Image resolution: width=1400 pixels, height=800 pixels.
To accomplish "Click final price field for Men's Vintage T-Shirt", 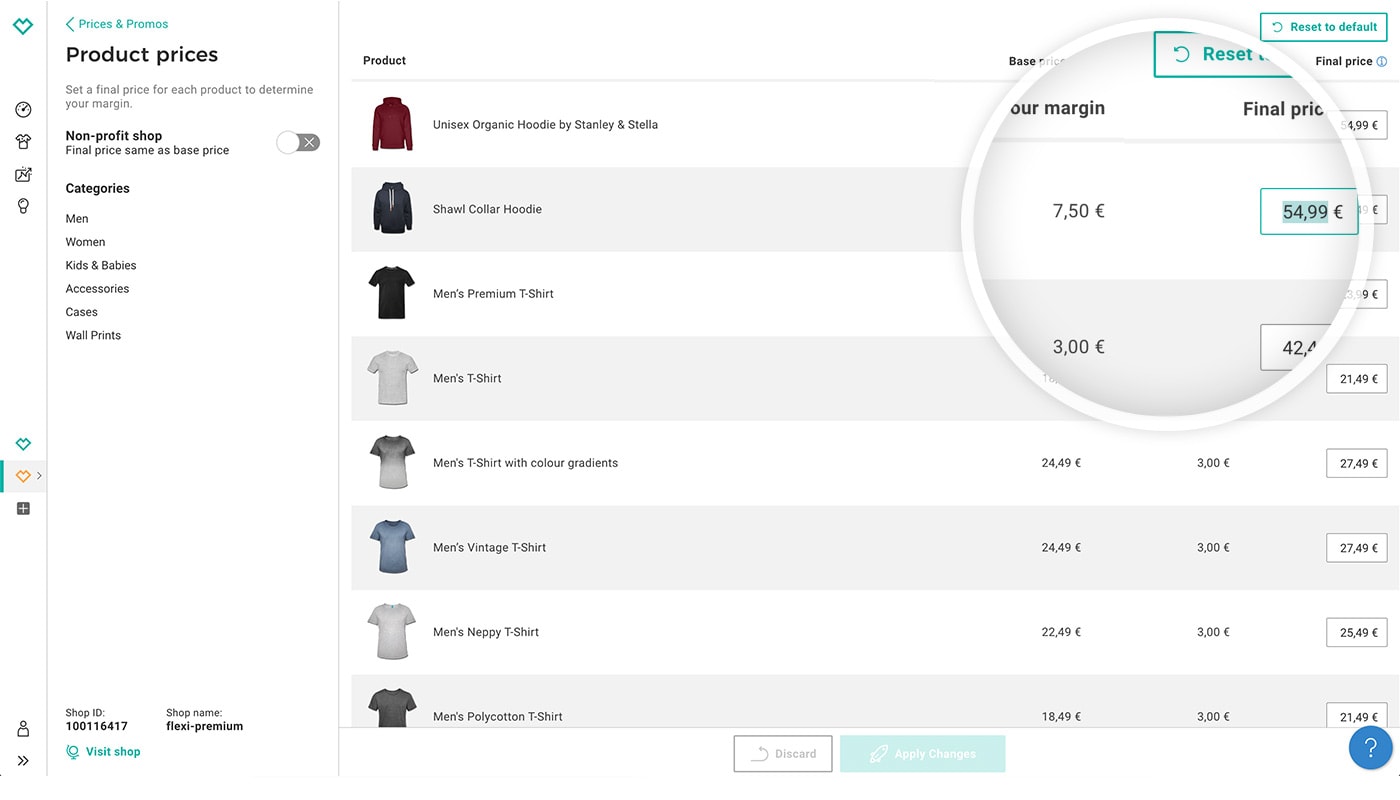I will (1356, 548).
